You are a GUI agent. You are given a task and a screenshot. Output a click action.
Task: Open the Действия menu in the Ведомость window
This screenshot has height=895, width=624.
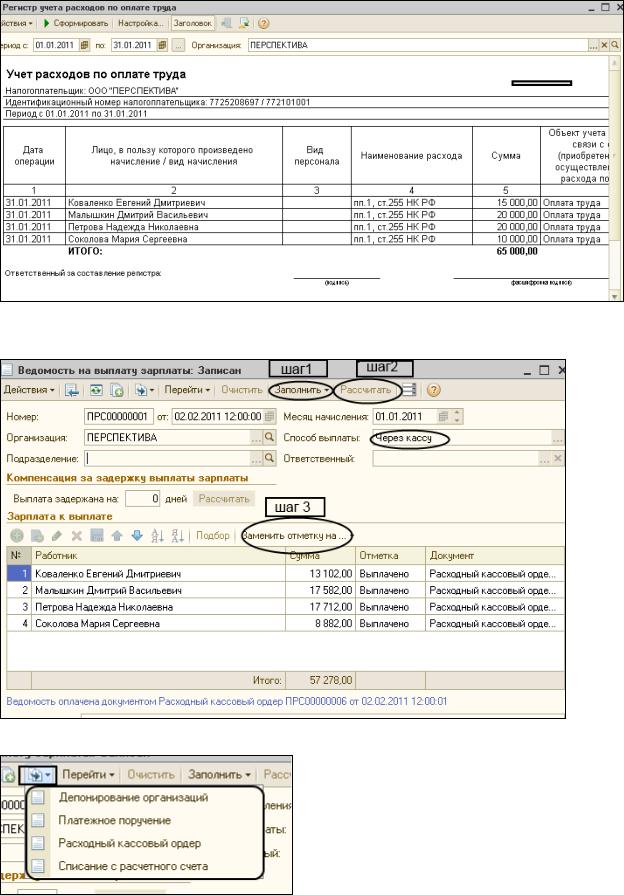[x=29, y=390]
